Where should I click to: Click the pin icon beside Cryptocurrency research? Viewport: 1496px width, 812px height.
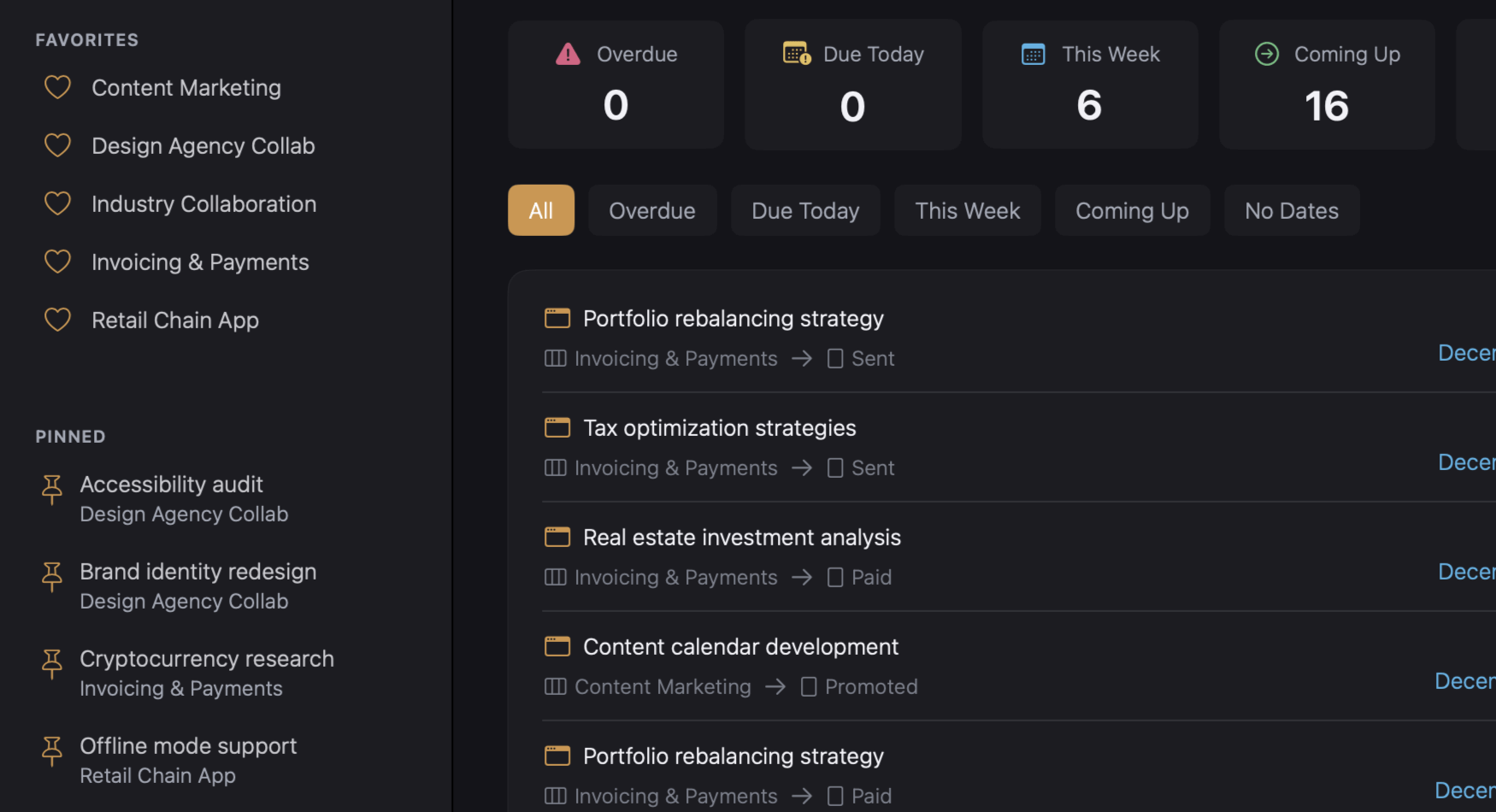(51, 664)
